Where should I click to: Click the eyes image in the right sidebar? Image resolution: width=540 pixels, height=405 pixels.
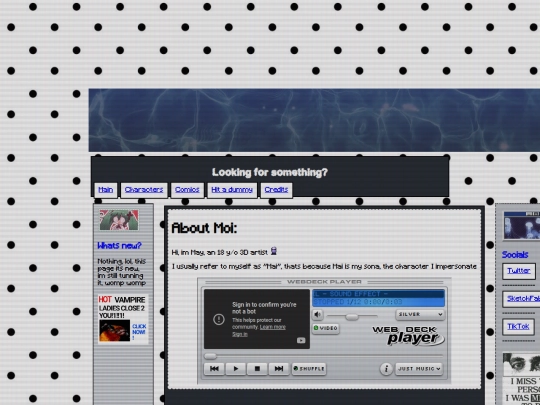click(x=521, y=364)
